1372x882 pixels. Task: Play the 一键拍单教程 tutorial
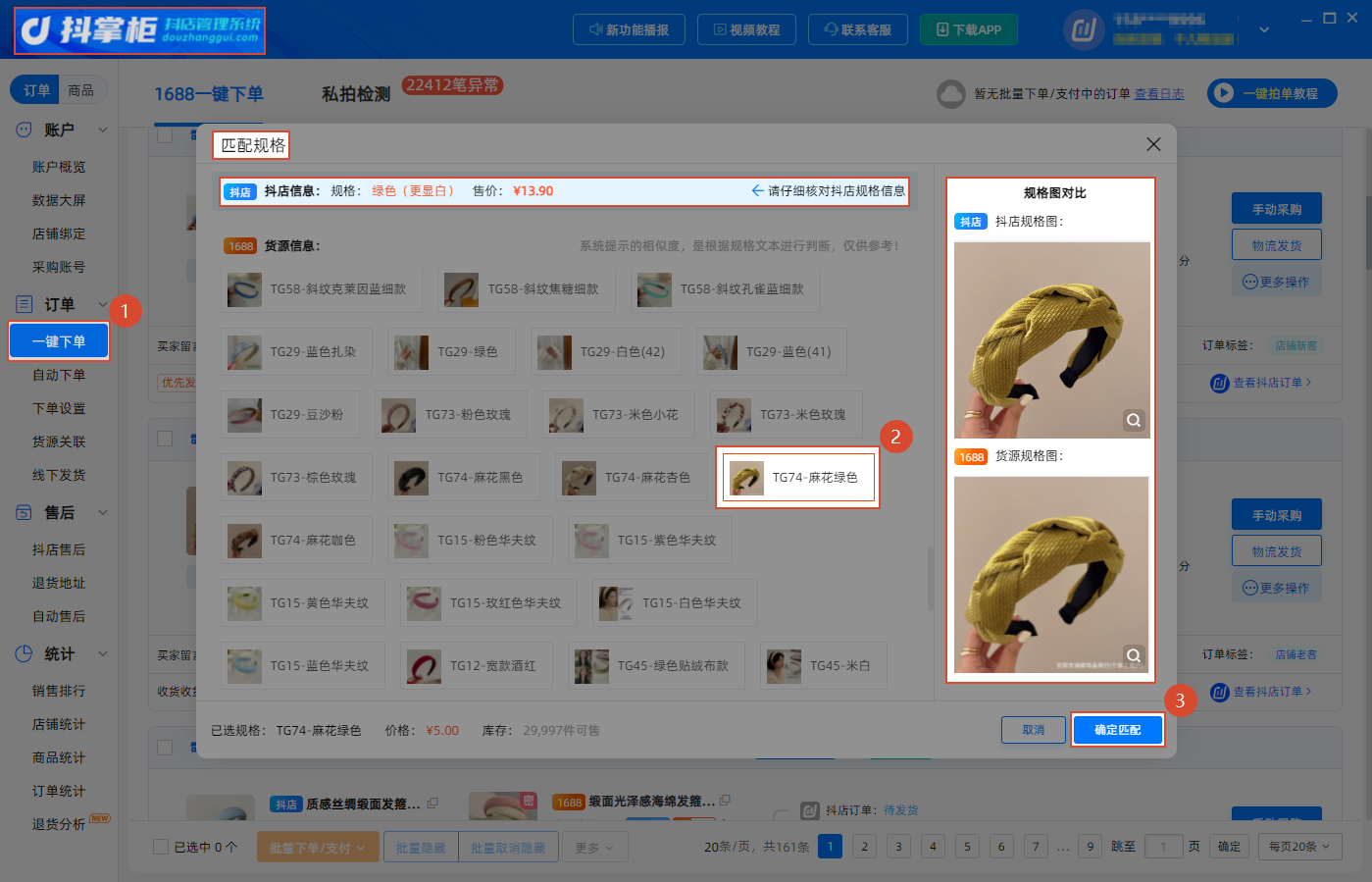pos(1272,93)
